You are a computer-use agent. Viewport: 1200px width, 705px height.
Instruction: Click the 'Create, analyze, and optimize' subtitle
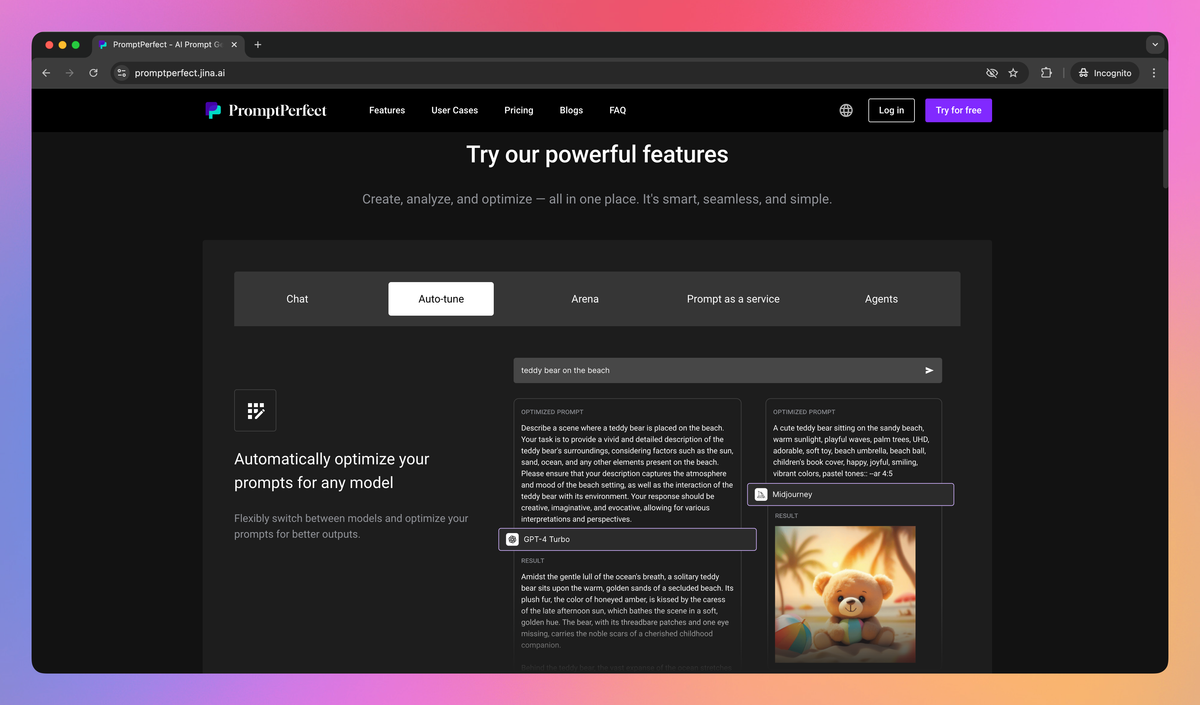[x=597, y=199]
